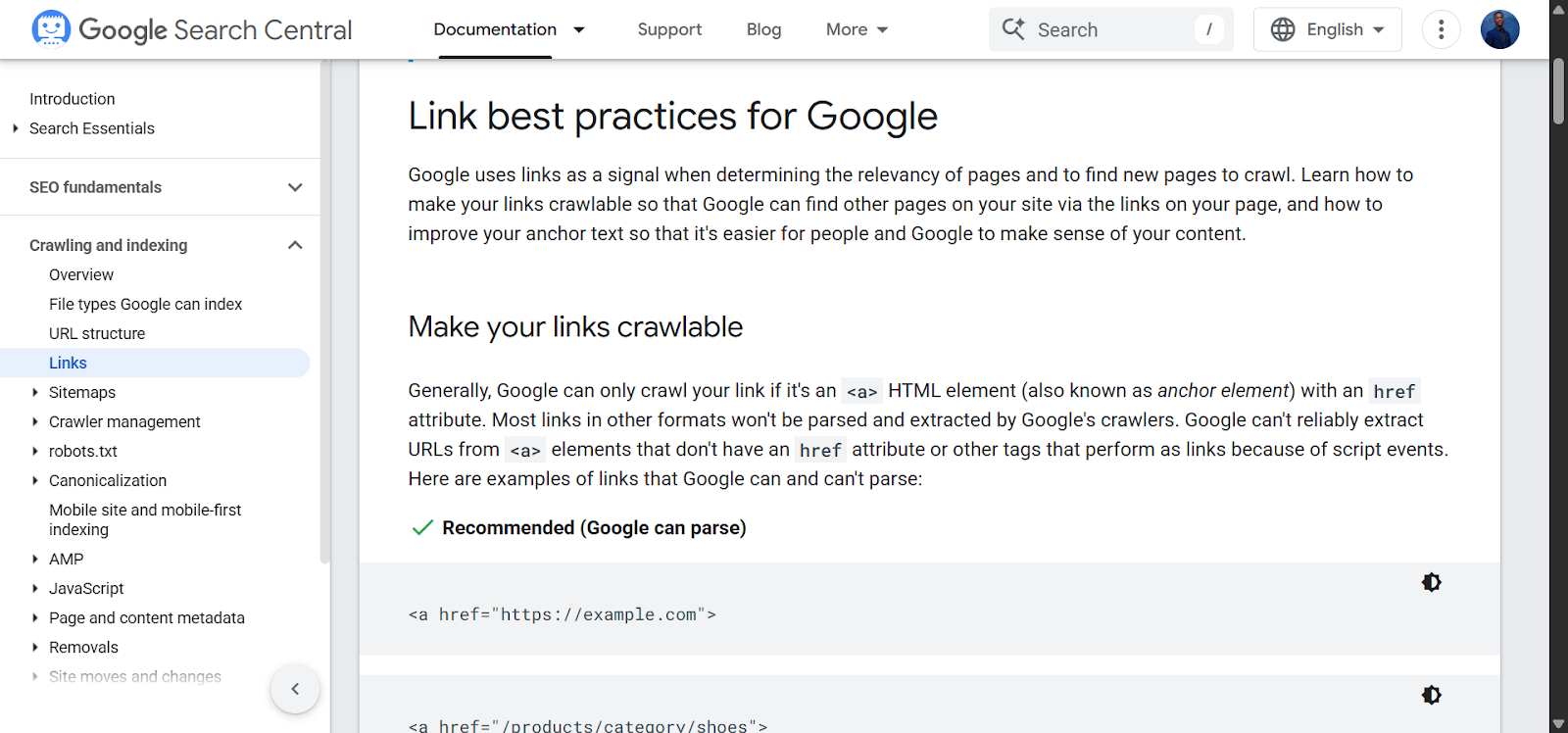The image size is (1568, 733).
Task: Open the More dropdown menu
Action: [x=857, y=29]
